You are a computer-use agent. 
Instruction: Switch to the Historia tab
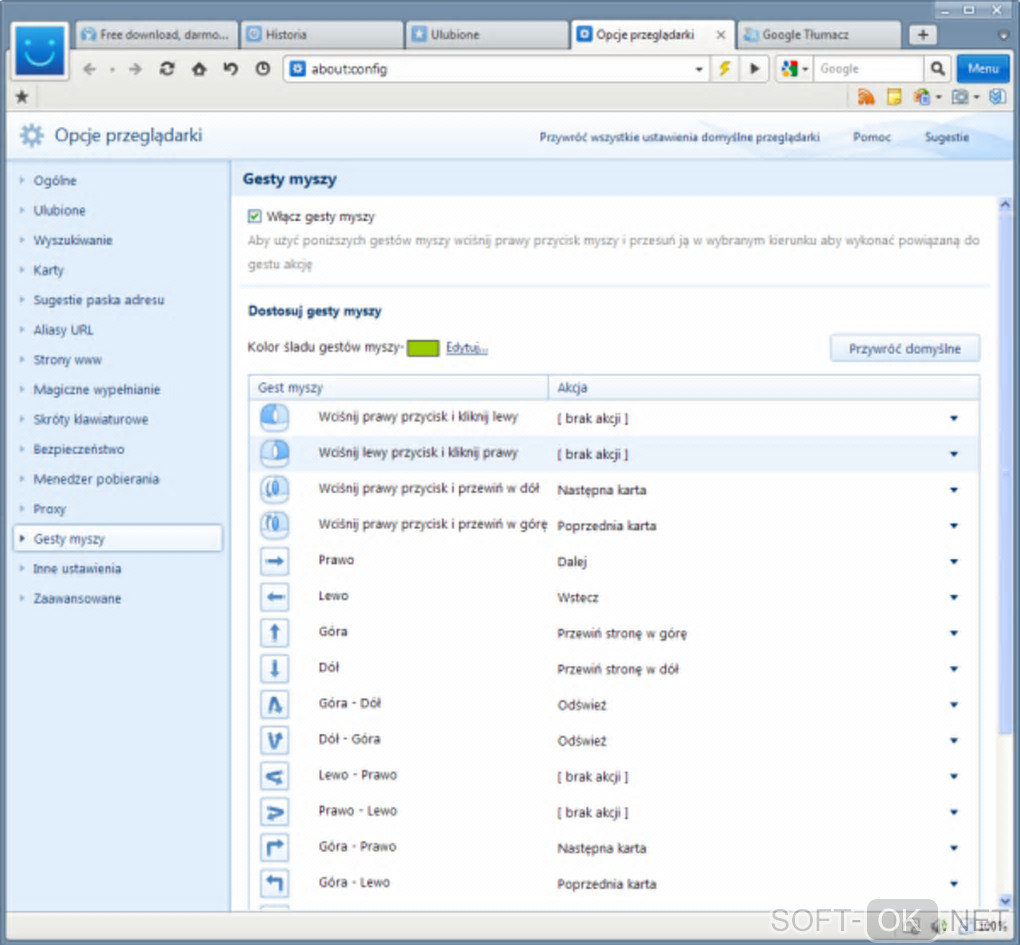(x=322, y=34)
